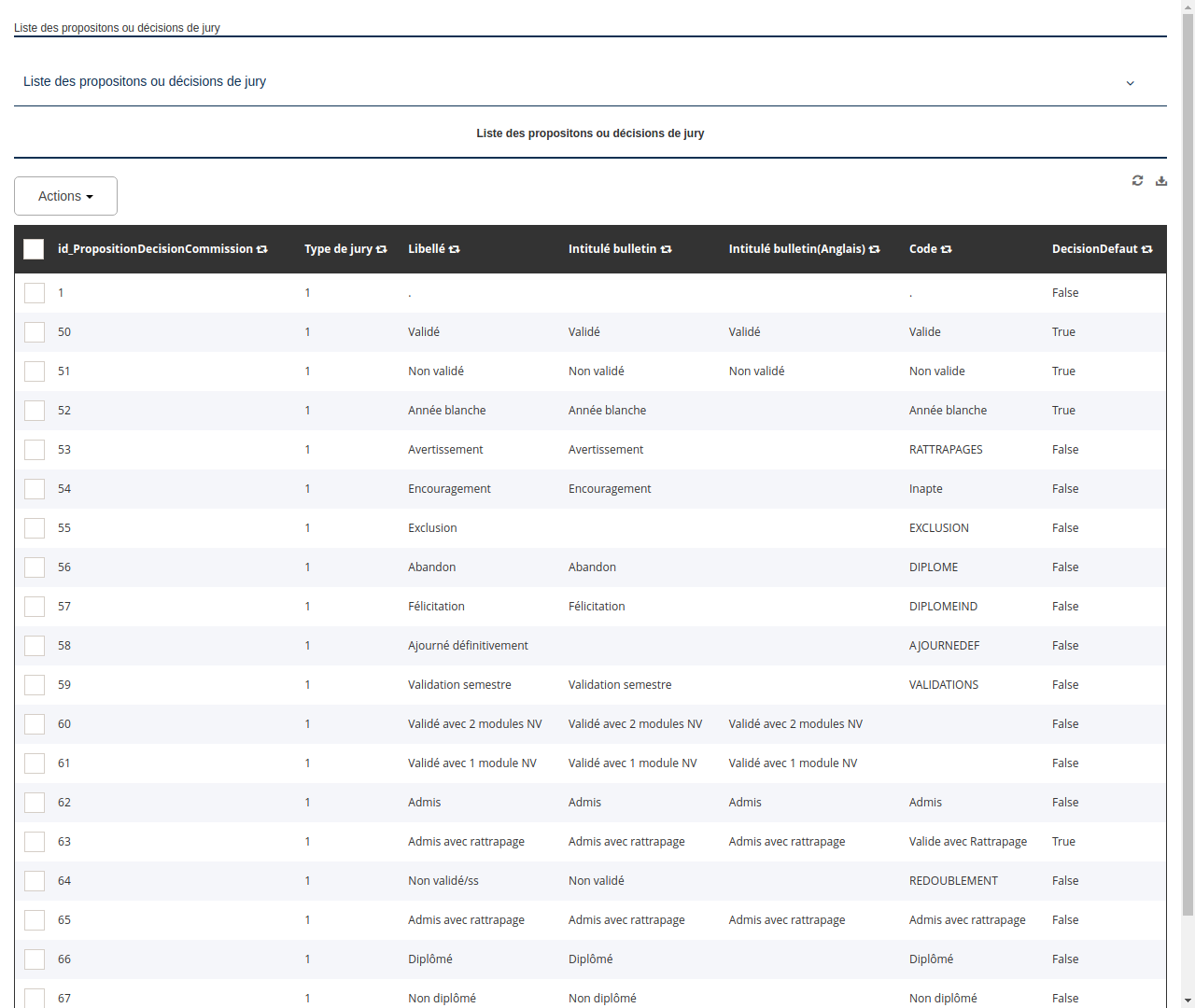Select all rows using the header checkbox
Image resolution: width=1195 pixels, height=1008 pixels.
pos(34,249)
